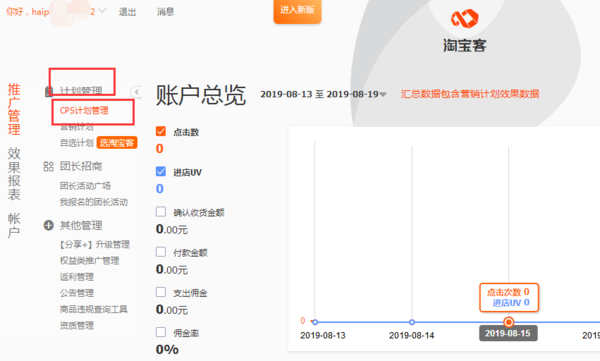The image size is (600, 361).
Task: Enable the 支出佣金 checkbox
Action: coord(161,292)
